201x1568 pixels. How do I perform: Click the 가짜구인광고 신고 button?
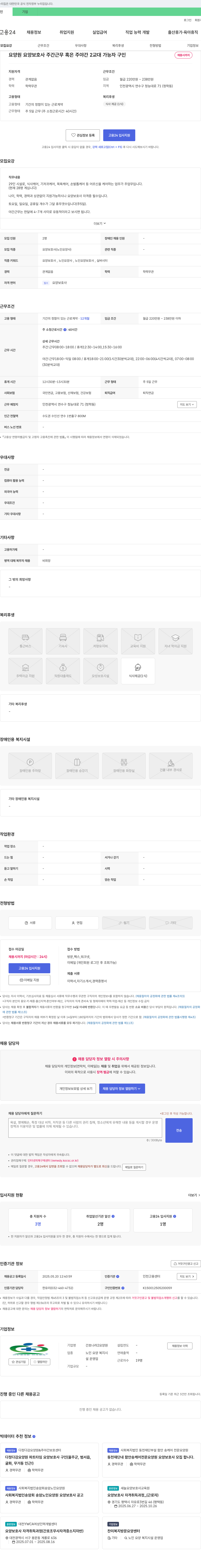point(186,1264)
